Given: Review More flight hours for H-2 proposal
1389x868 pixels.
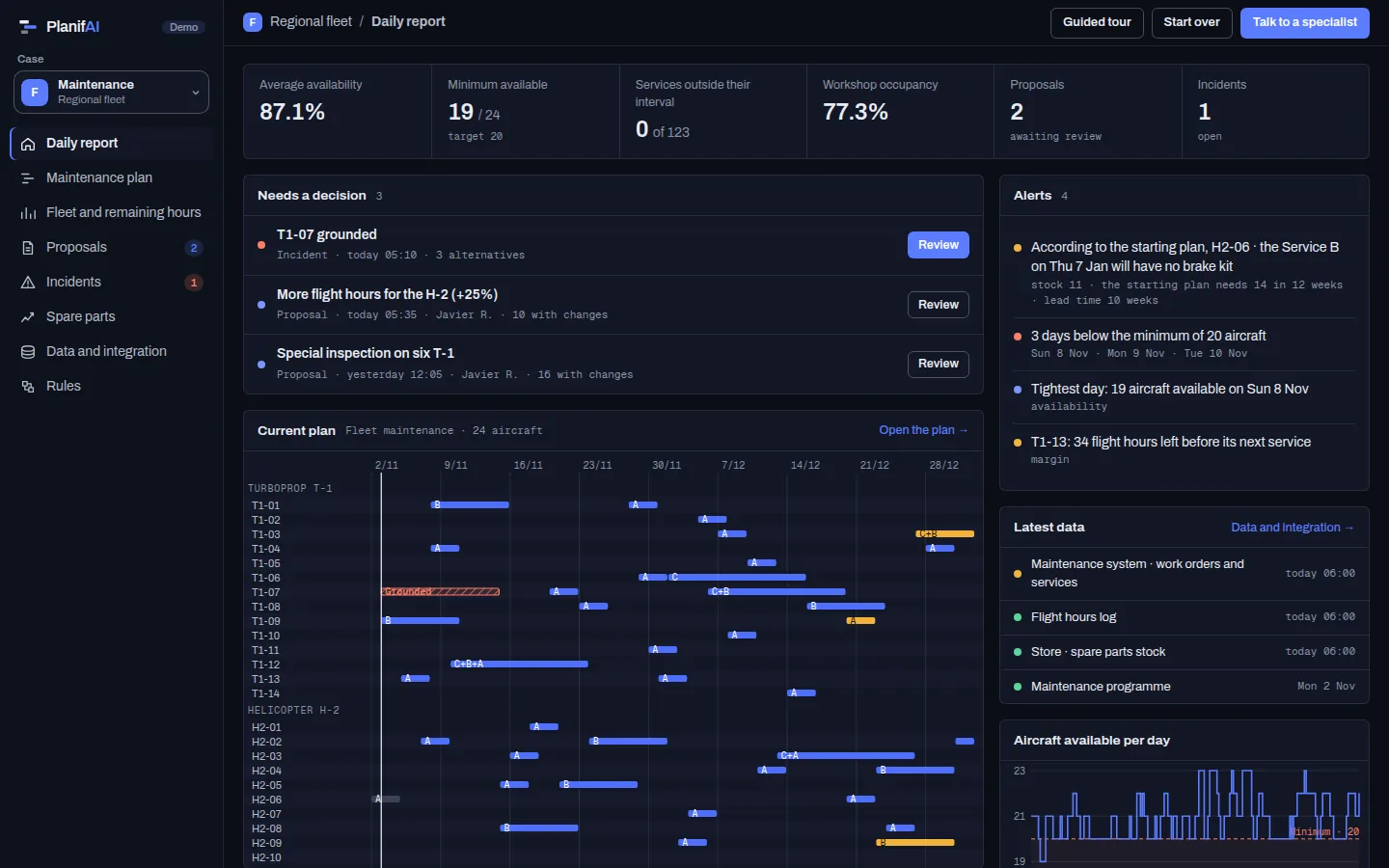Looking at the screenshot, I should click(x=938, y=305).
